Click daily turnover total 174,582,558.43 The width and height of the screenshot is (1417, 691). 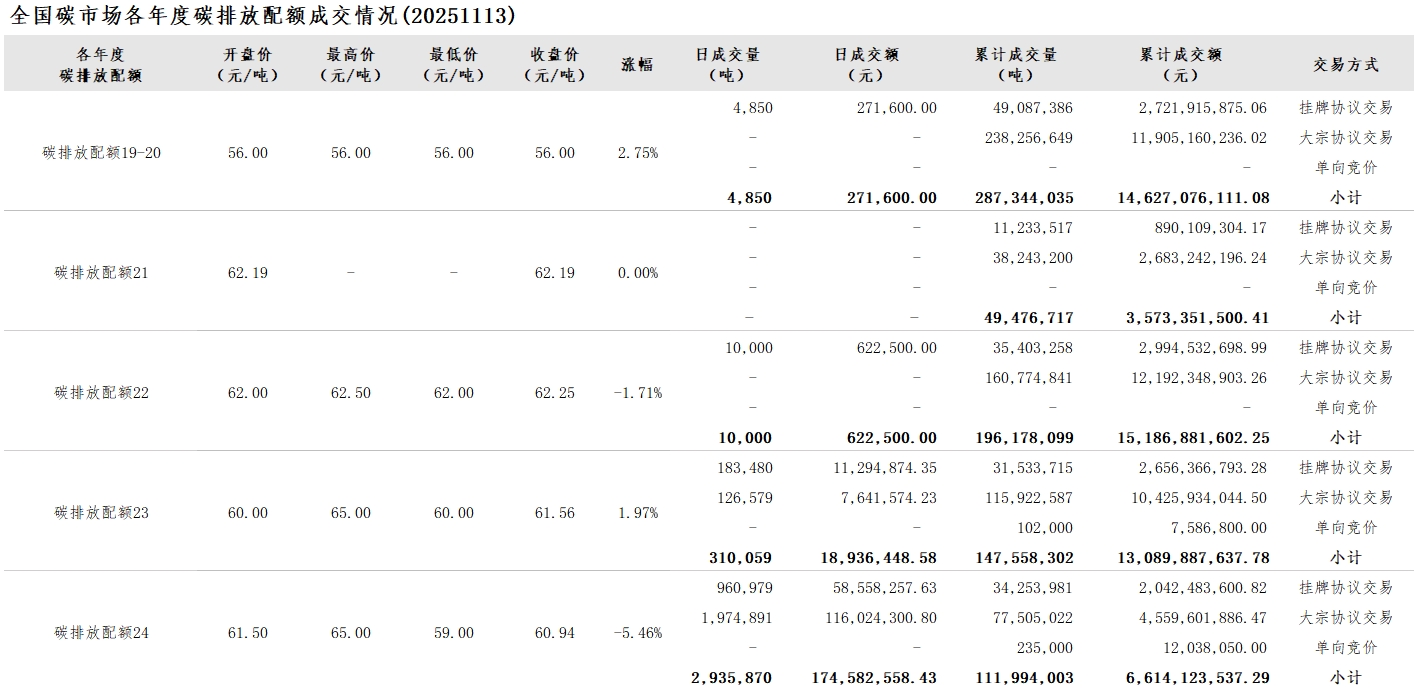874,678
